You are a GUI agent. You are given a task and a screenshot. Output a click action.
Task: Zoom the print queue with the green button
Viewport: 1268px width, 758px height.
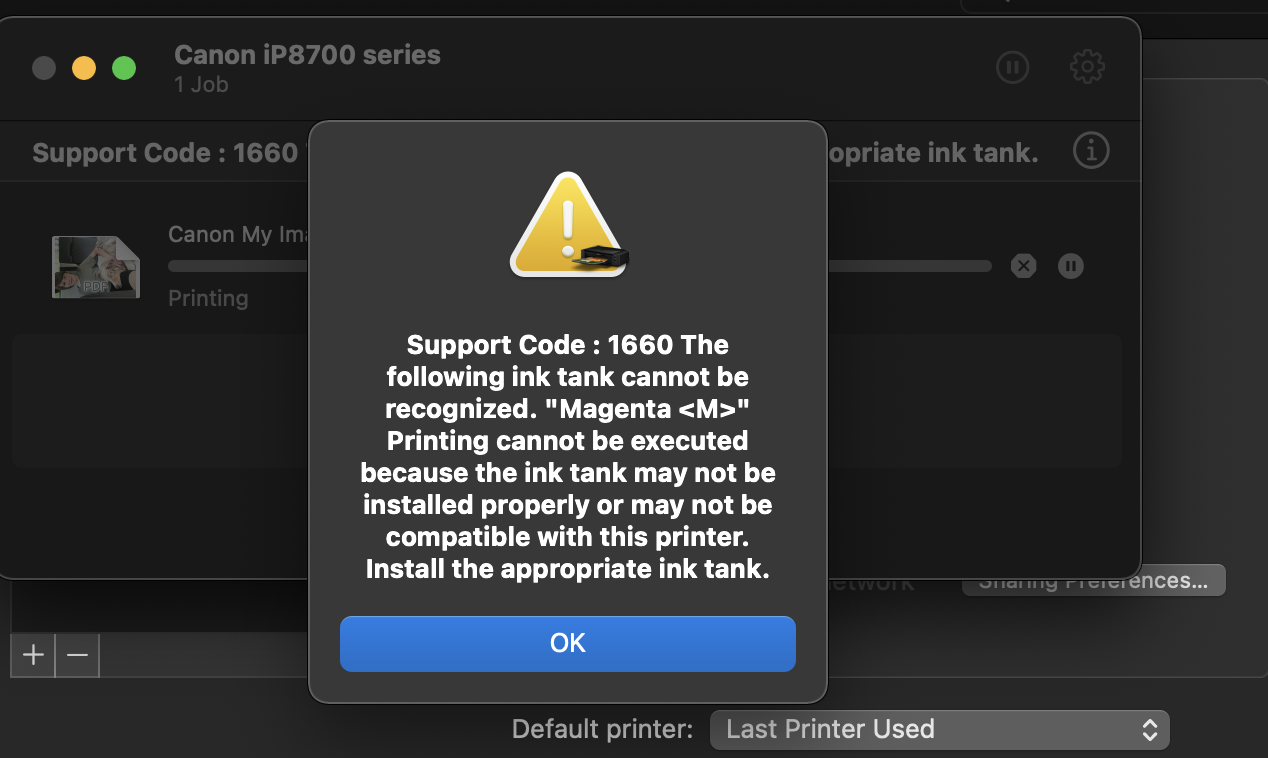coord(124,68)
